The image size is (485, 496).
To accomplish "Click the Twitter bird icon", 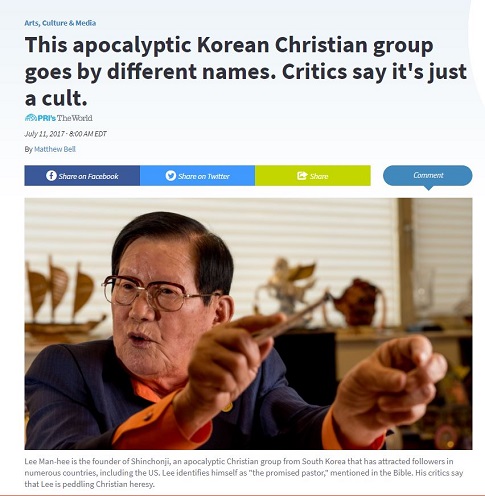I will (x=170, y=176).
